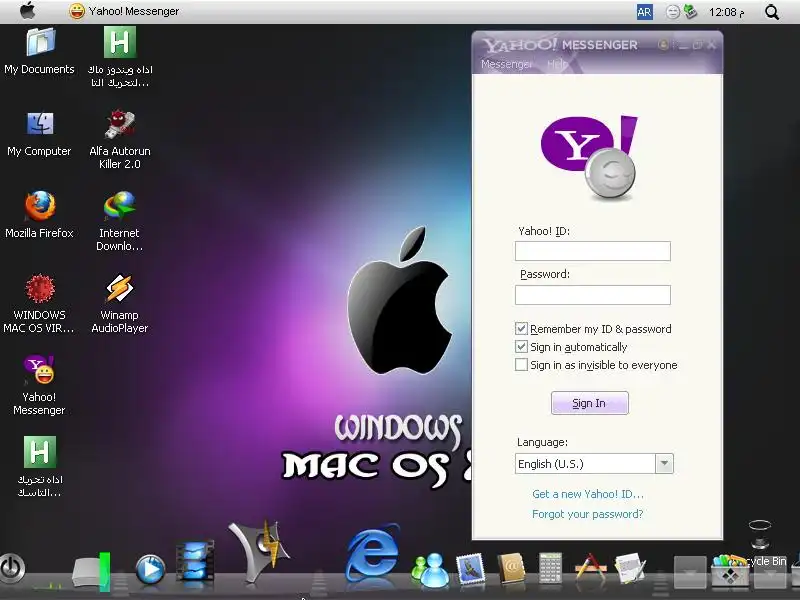Click the drive icon with green bar in dock
This screenshot has width=800, height=600.
[91, 571]
